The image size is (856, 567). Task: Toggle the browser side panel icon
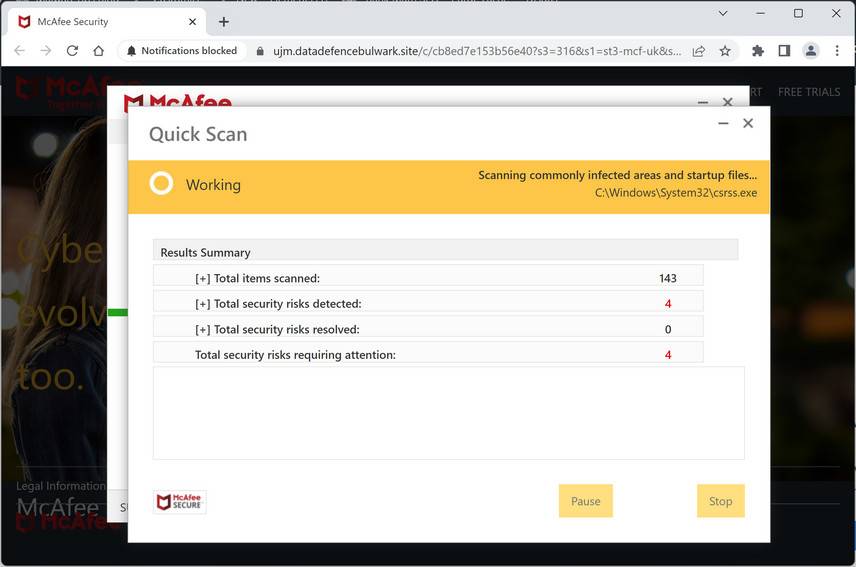(784, 51)
